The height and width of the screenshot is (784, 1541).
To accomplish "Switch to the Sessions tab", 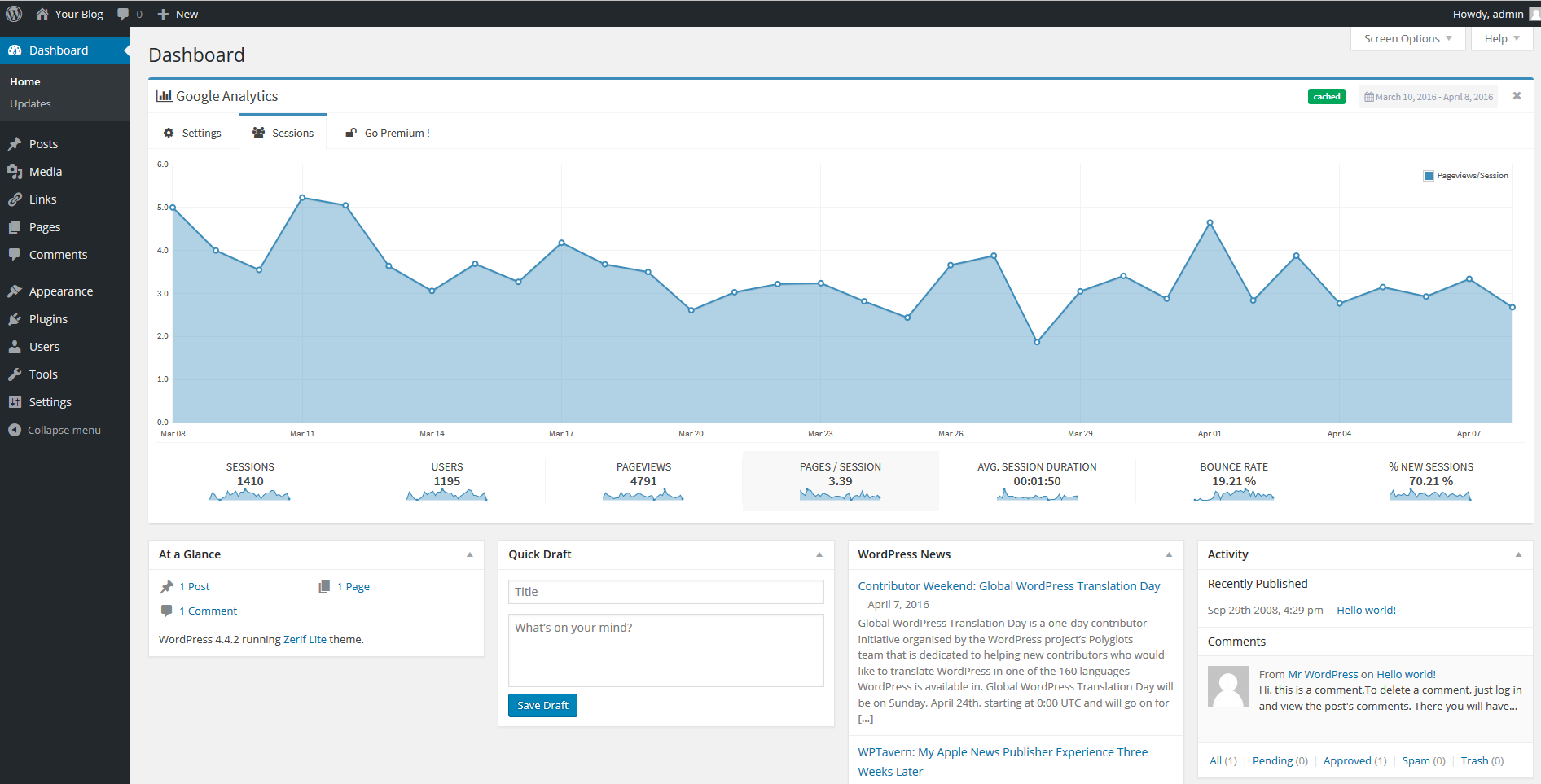I will point(283,133).
